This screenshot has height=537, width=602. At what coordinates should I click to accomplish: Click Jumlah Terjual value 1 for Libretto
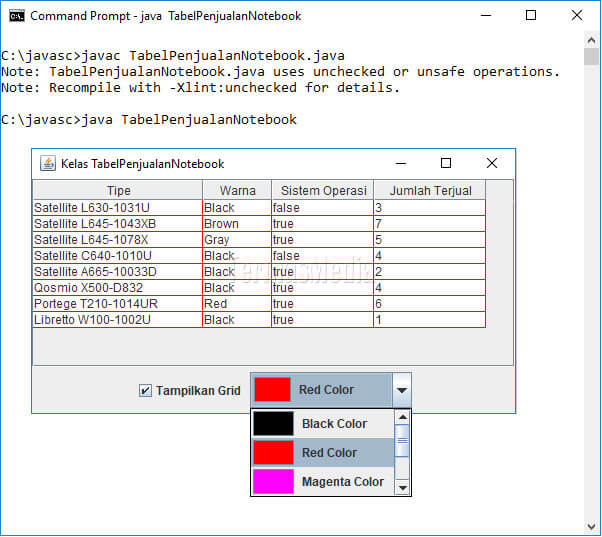click(x=430, y=319)
